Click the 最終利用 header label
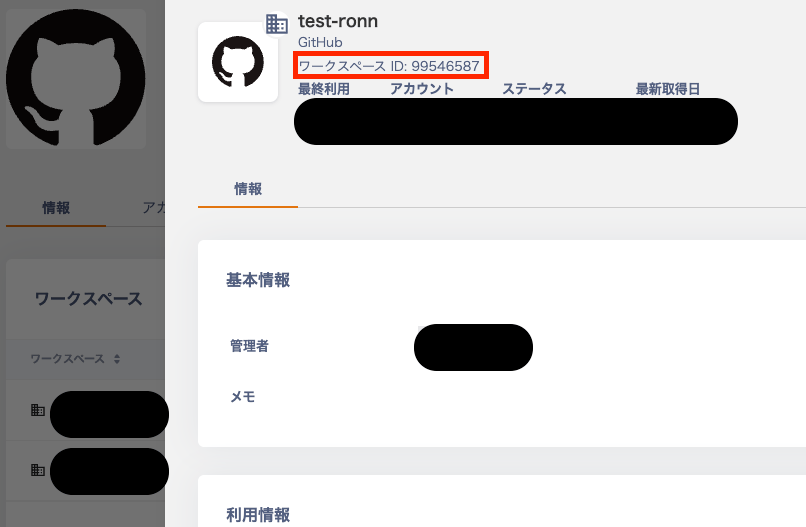 pyautogui.click(x=324, y=89)
